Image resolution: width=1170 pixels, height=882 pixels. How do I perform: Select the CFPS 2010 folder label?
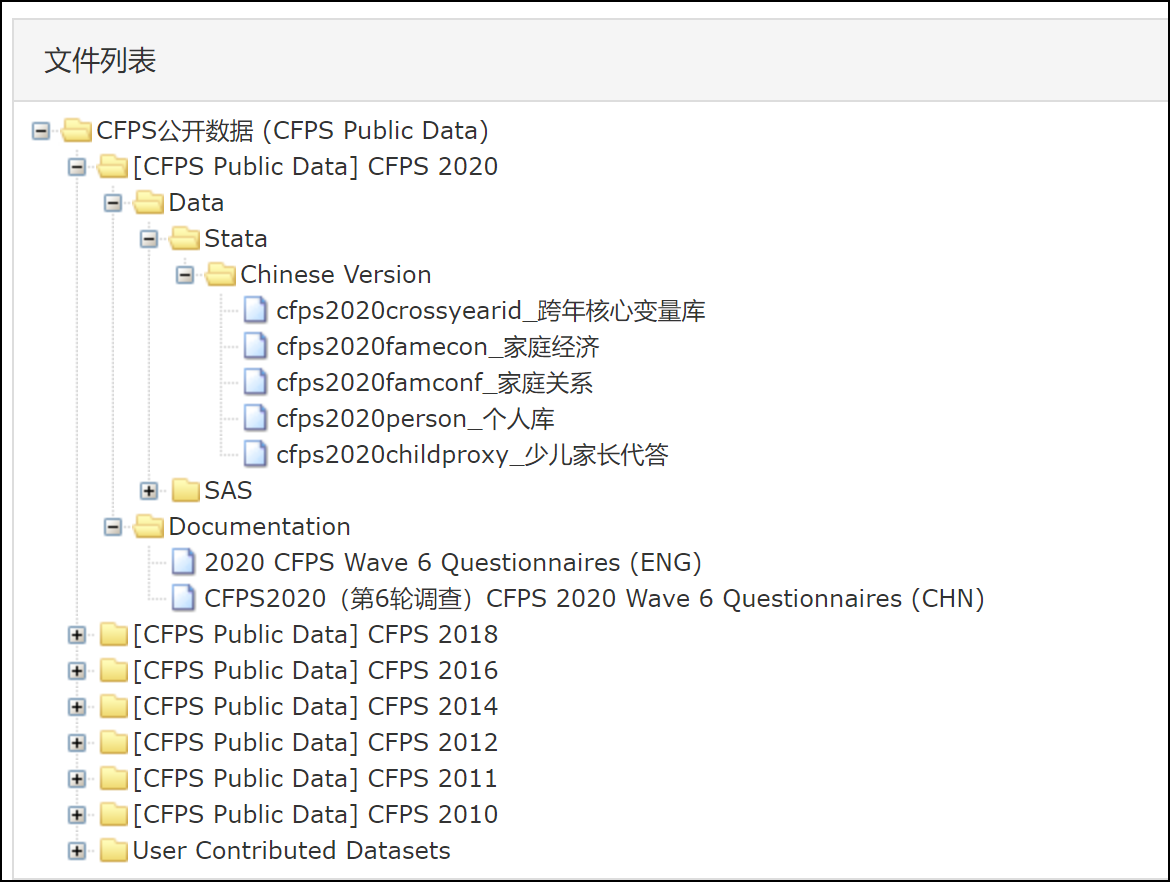[315, 815]
